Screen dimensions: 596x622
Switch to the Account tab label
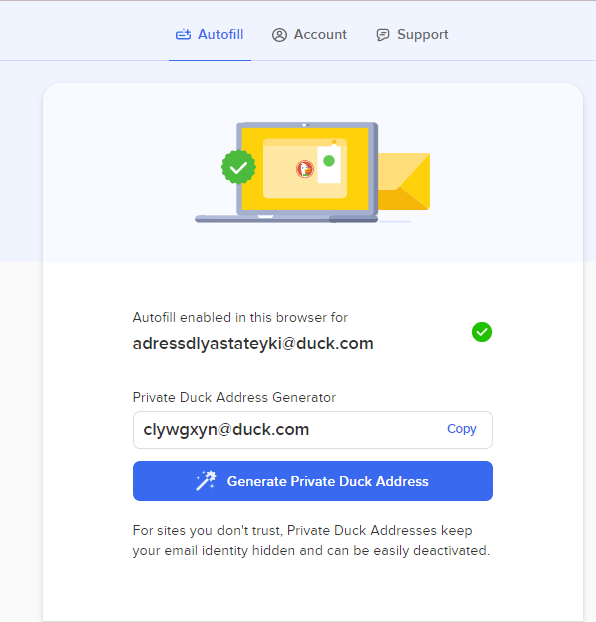point(320,35)
